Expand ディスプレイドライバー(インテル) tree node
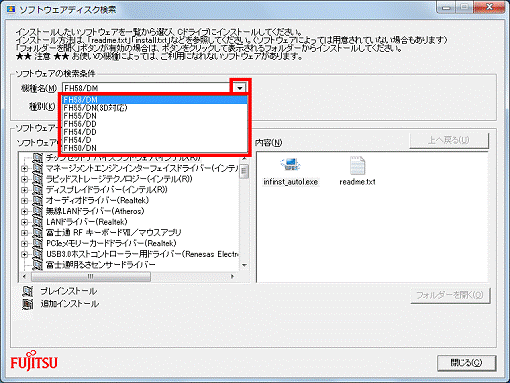The image size is (510, 383). (24, 190)
